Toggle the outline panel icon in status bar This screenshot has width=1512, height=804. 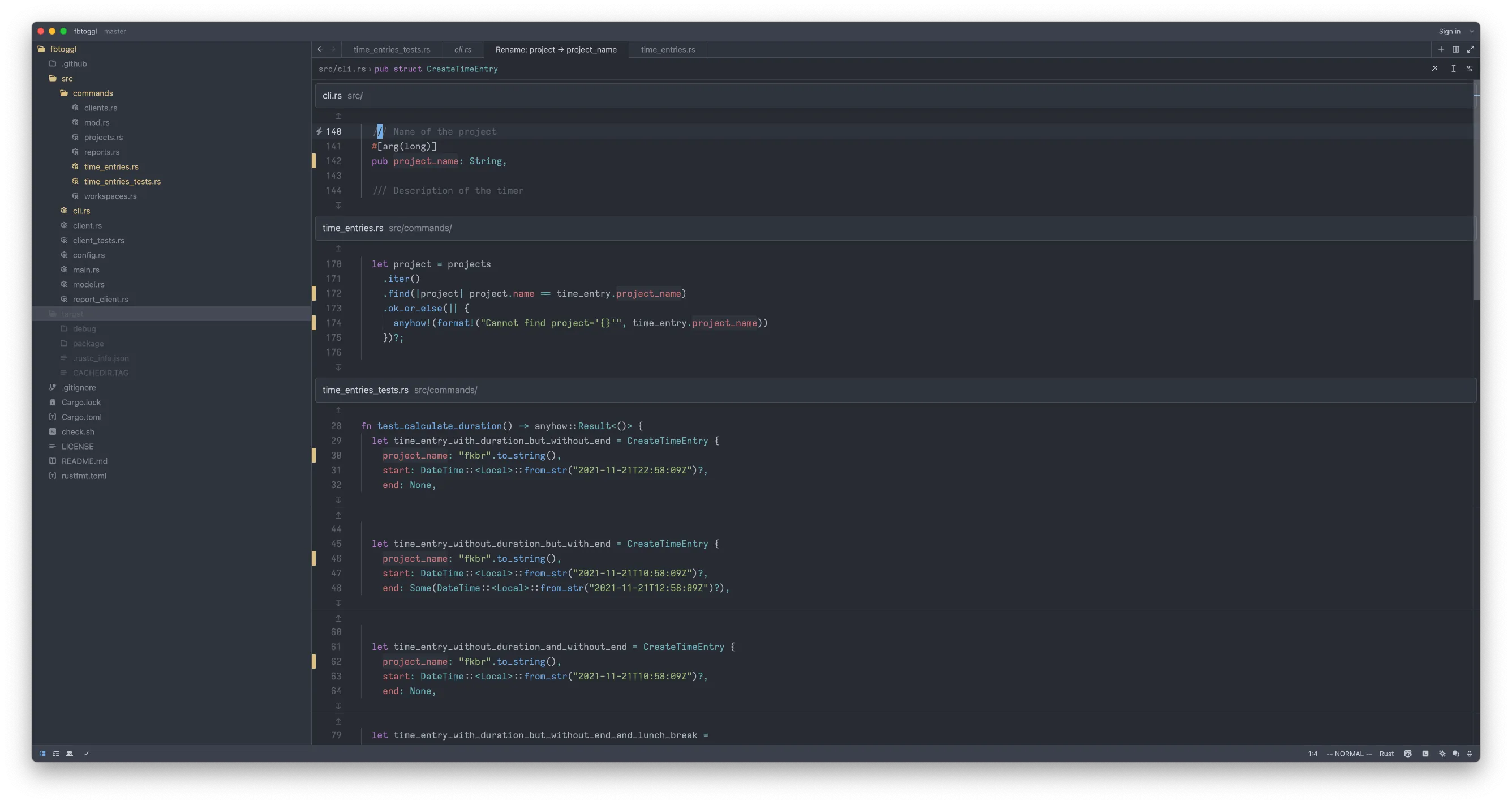point(56,754)
